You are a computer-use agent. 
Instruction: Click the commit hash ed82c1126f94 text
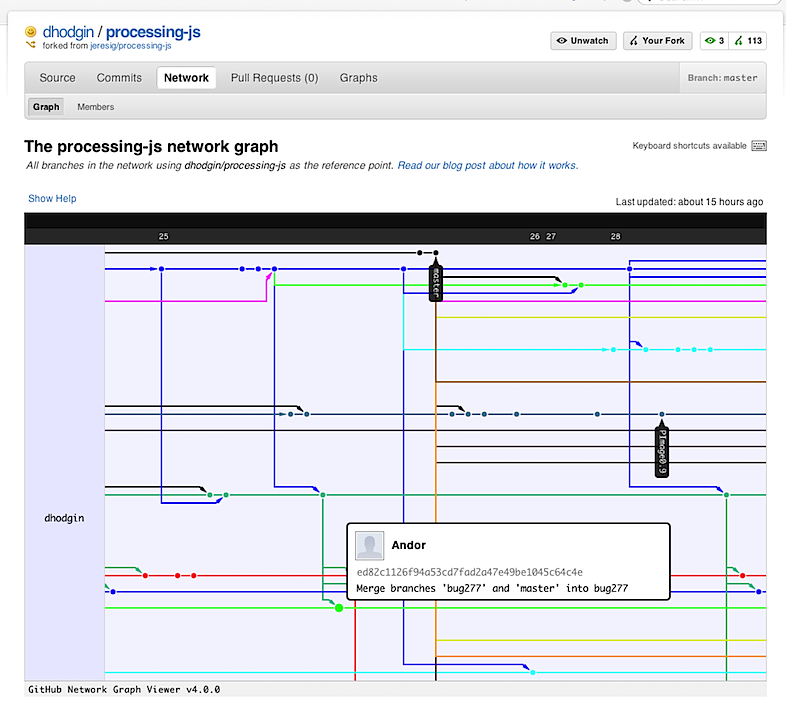click(x=470, y=572)
